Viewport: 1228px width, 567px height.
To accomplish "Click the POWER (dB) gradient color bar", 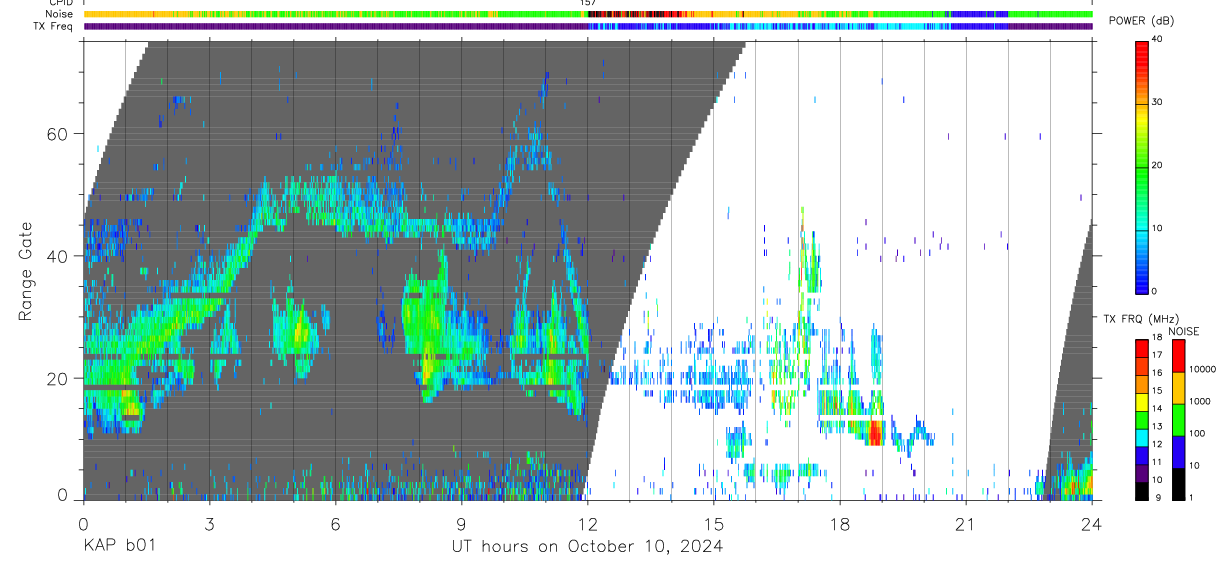I will tap(1142, 166).
